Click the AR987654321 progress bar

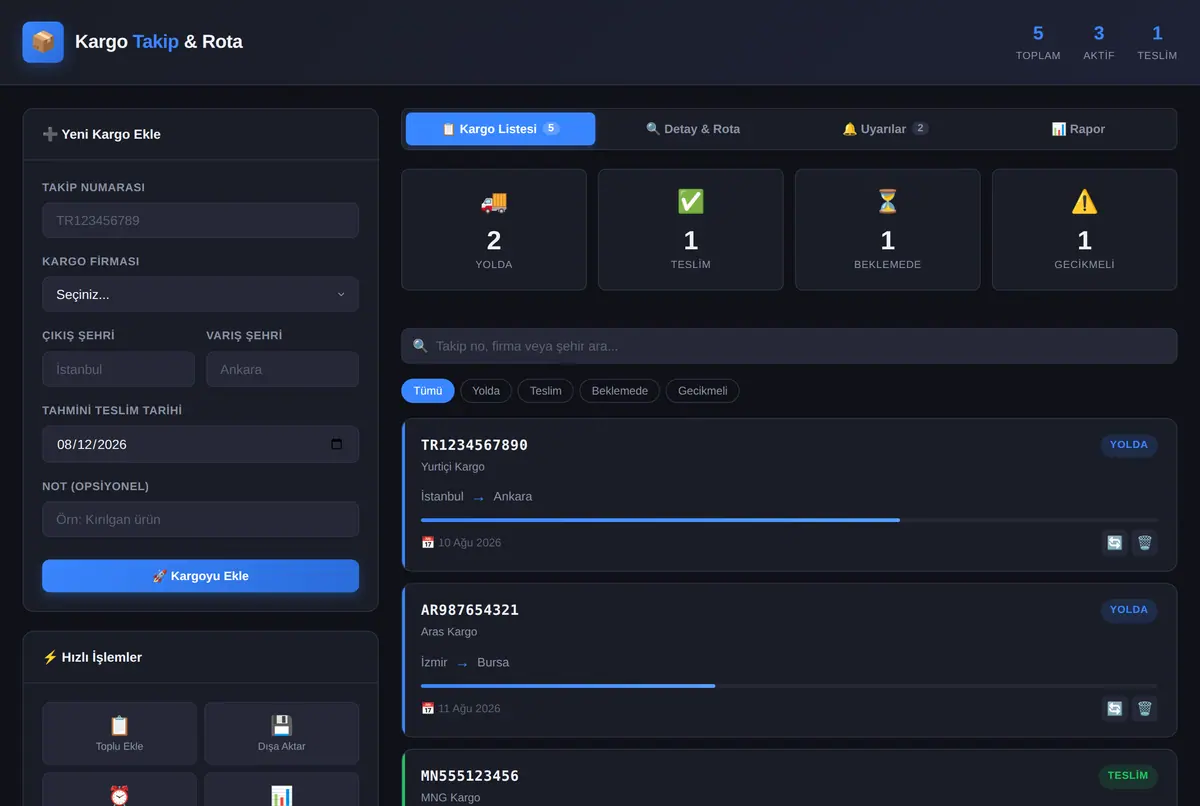[789, 686]
